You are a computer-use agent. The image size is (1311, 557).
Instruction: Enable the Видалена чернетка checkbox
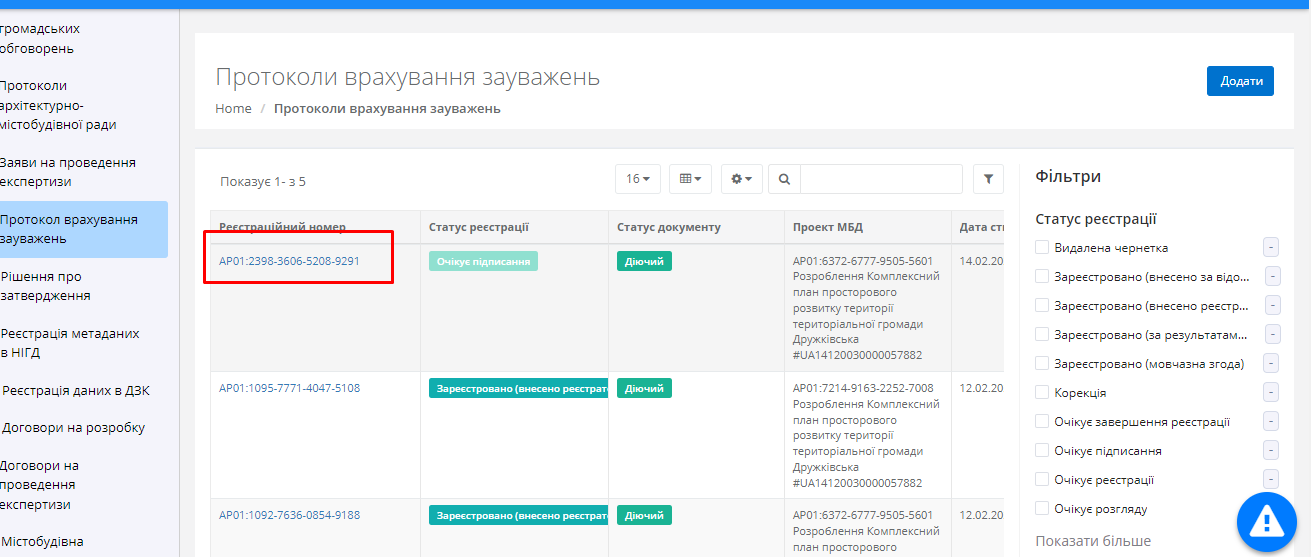1042,248
